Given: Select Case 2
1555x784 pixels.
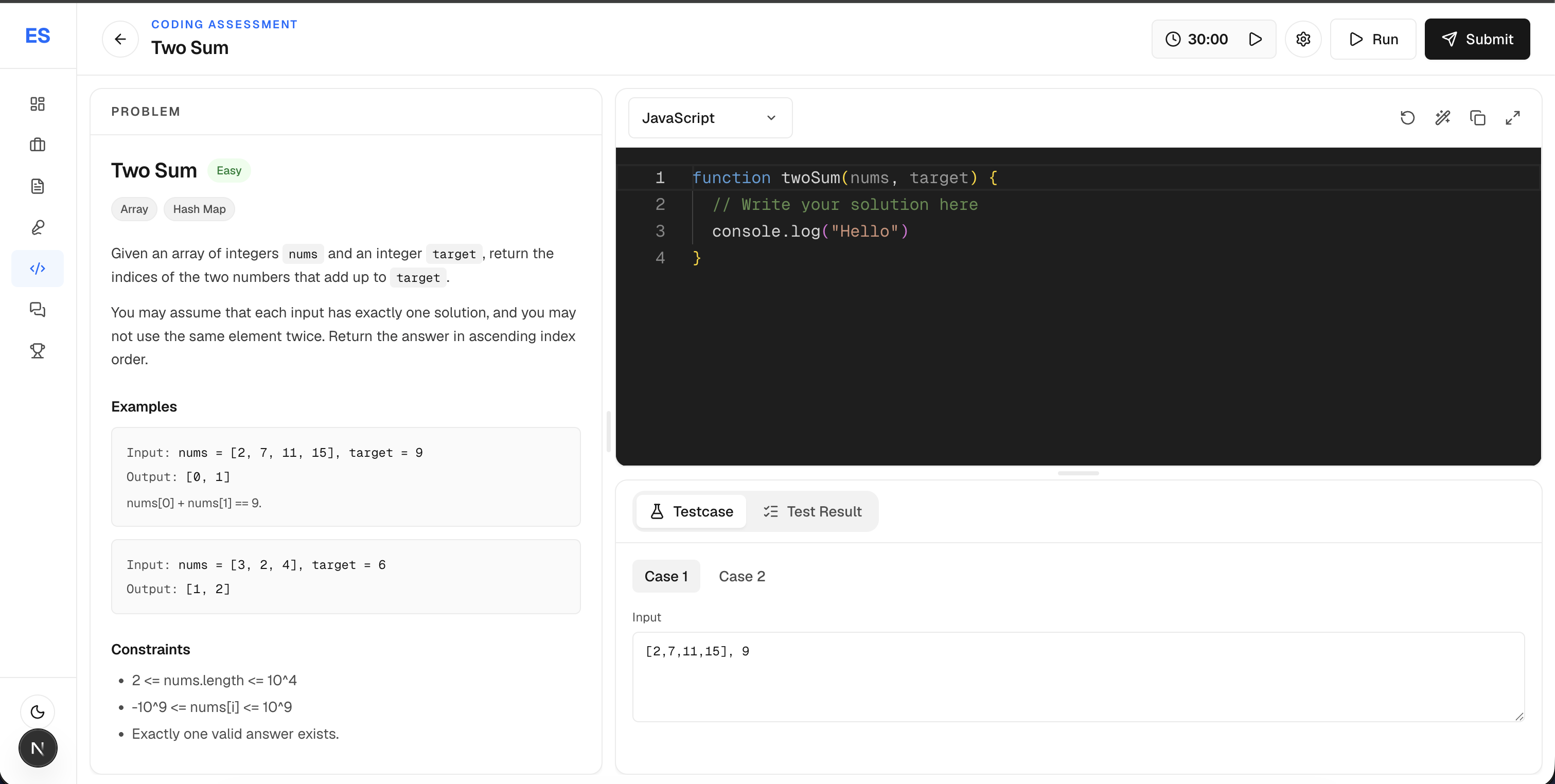Looking at the screenshot, I should pyautogui.click(x=742, y=576).
